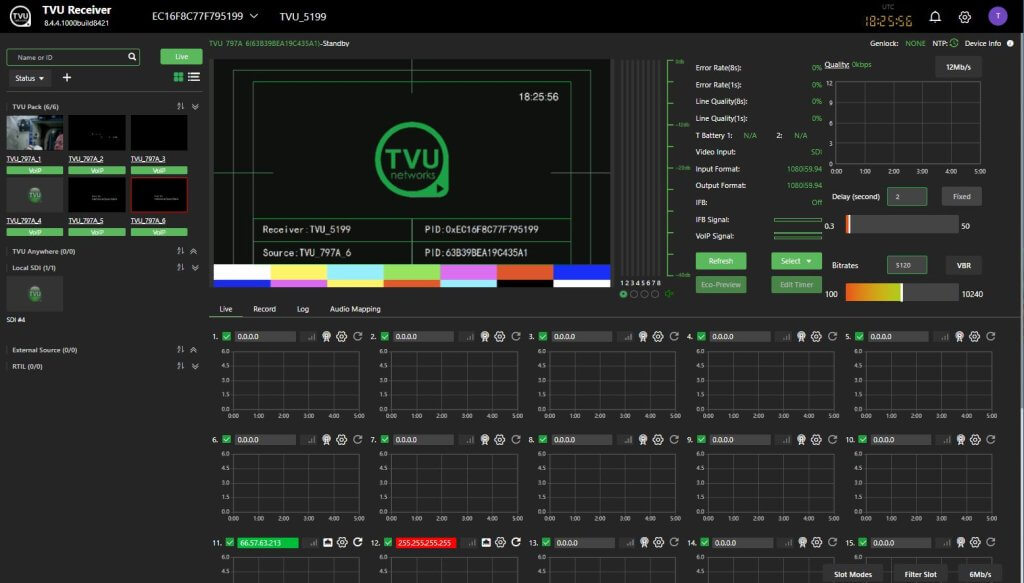
Task: Click the green Live button
Action: tap(182, 57)
